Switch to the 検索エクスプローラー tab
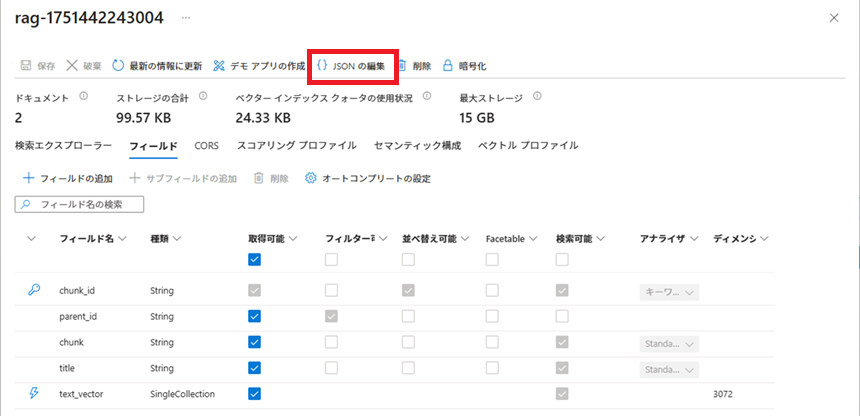Screen dimensions: 860x416 pos(64,145)
